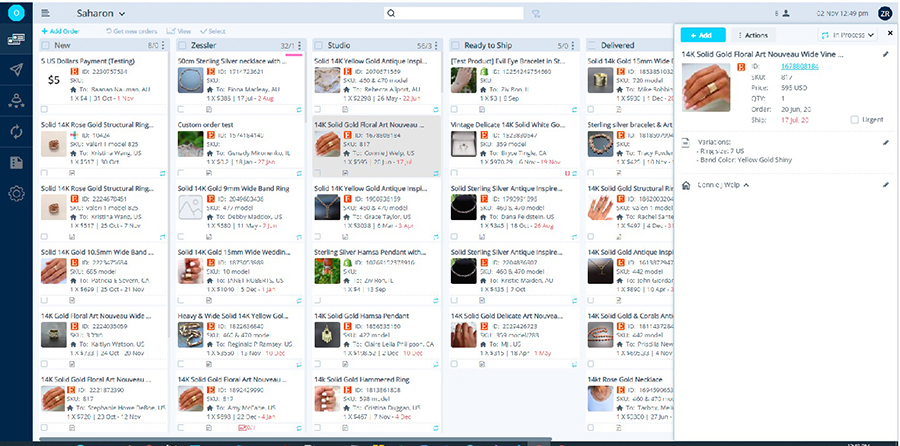This screenshot has width=900, height=446.
Task: Click the hamburger menu icon beside Saharon
Action: pyautogui.click(x=46, y=13)
